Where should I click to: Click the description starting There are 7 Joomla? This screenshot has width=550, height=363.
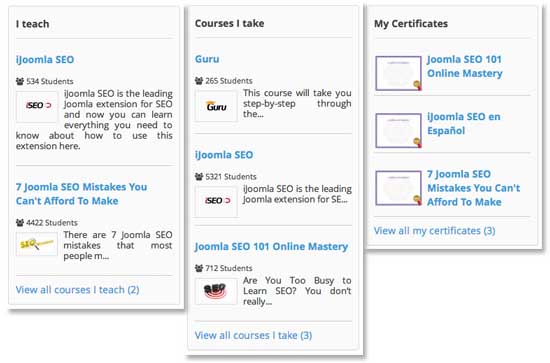tap(118, 245)
